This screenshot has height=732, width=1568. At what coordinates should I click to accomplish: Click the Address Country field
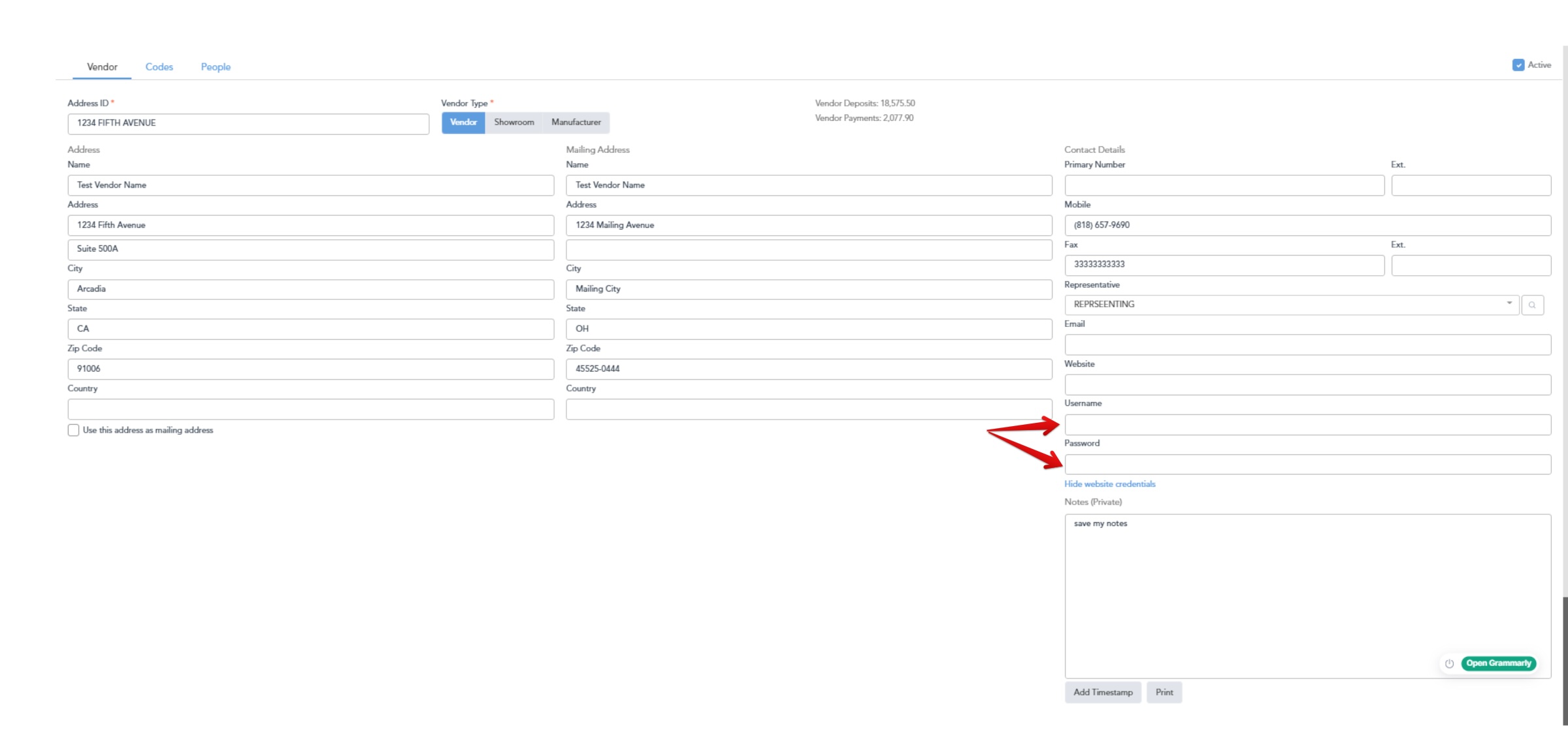pos(311,409)
